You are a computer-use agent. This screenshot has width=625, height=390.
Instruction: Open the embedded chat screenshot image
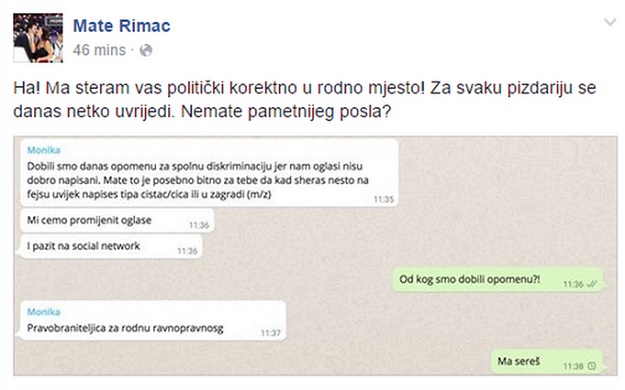[315, 256]
